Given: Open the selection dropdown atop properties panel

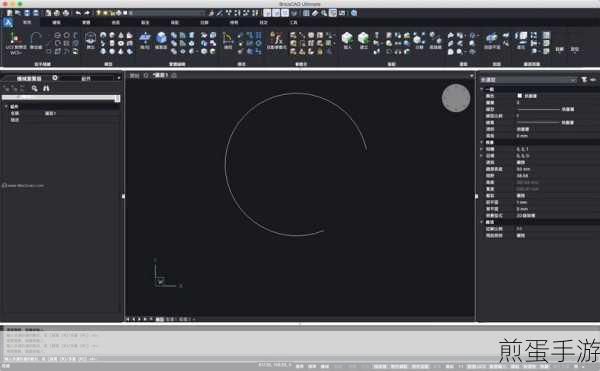Looking at the screenshot, I should (528, 80).
